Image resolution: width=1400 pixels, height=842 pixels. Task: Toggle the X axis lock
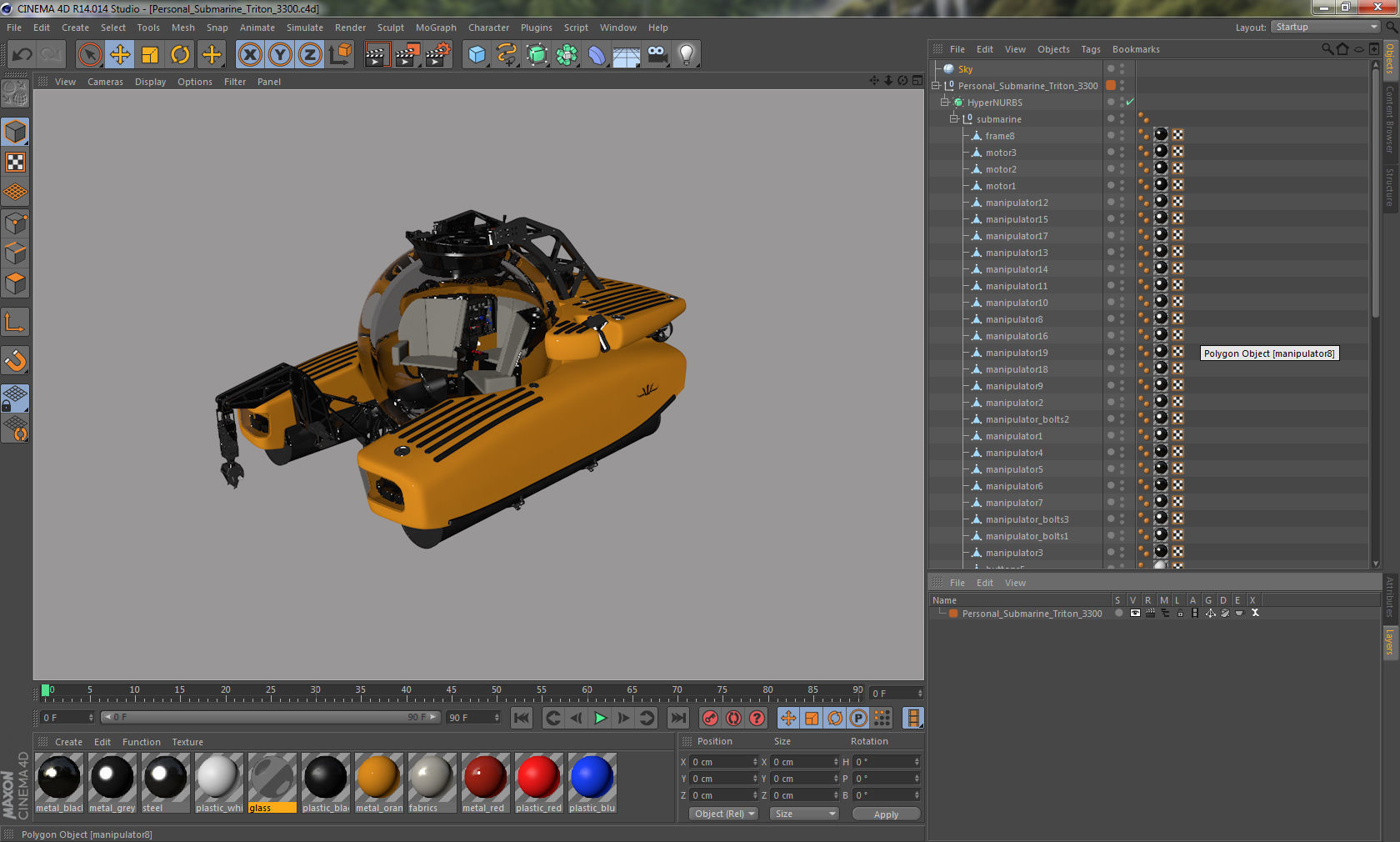point(250,55)
